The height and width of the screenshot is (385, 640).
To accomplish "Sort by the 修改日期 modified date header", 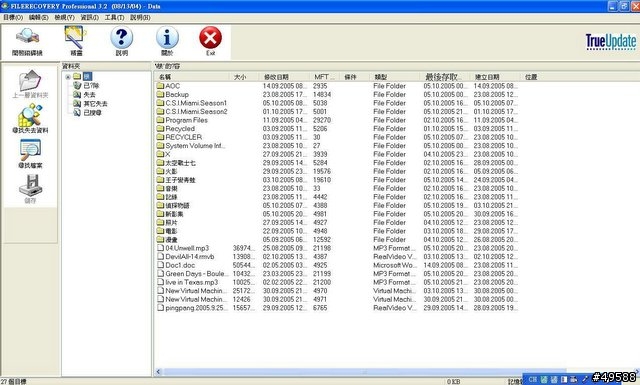I will (284, 77).
